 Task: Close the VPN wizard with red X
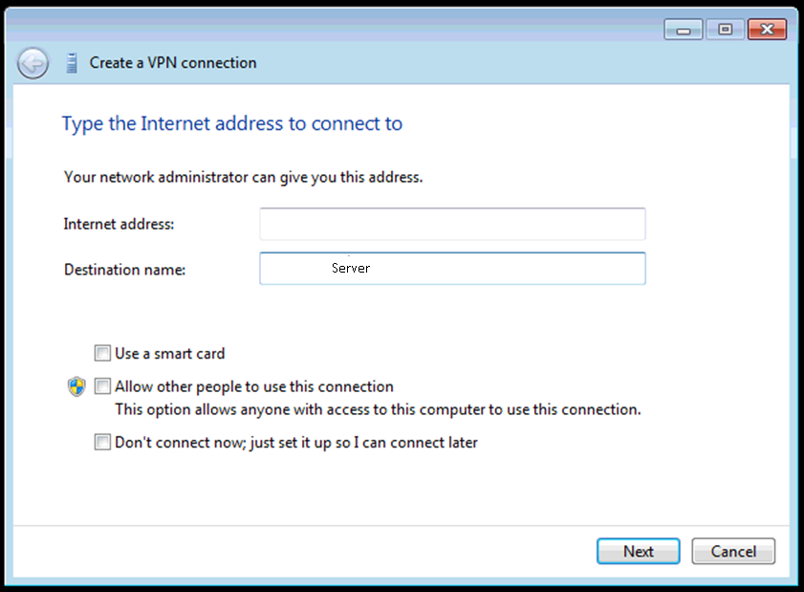(767, 30)
